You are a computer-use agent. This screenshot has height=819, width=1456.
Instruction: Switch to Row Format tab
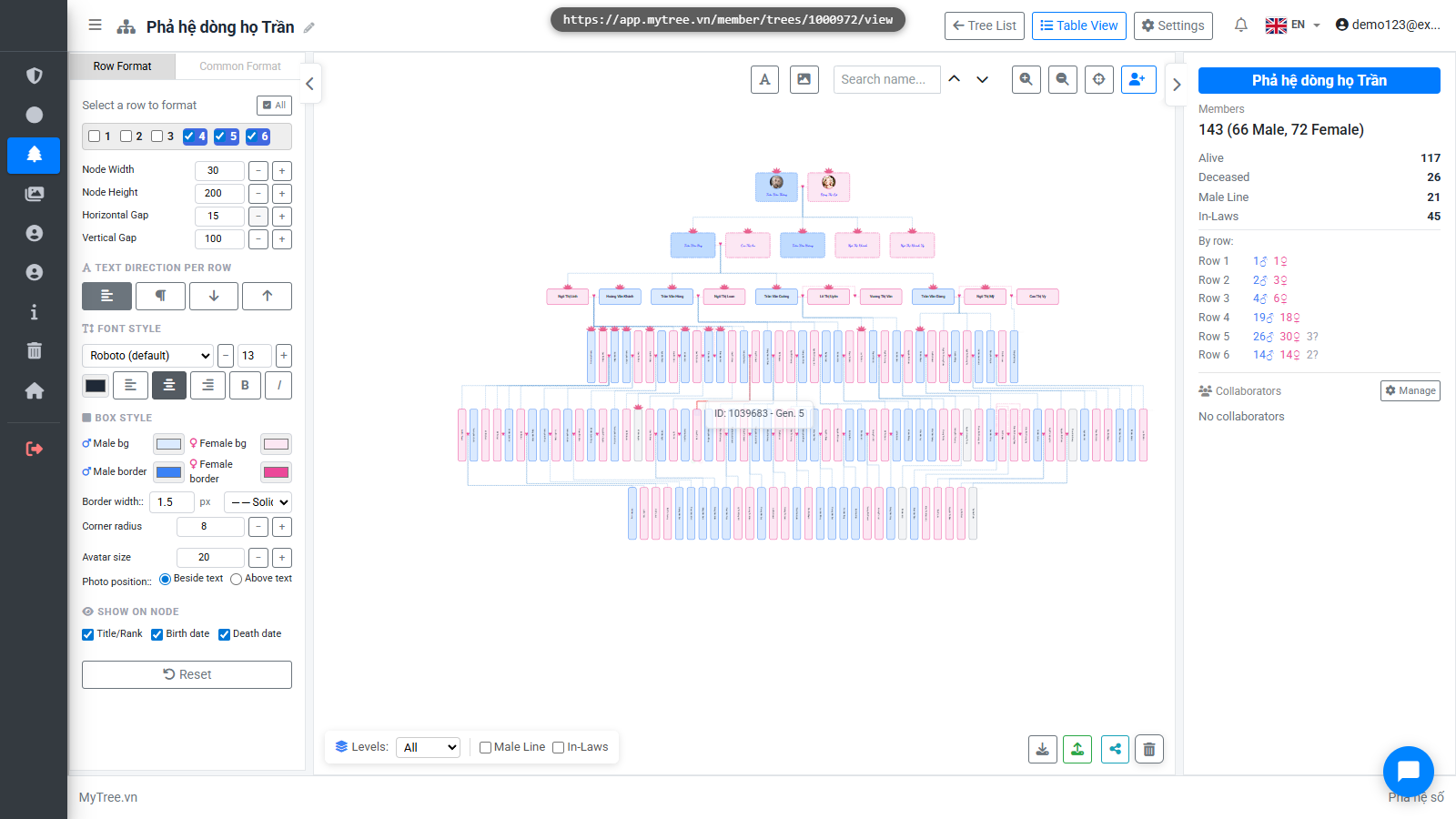(122, 66)
